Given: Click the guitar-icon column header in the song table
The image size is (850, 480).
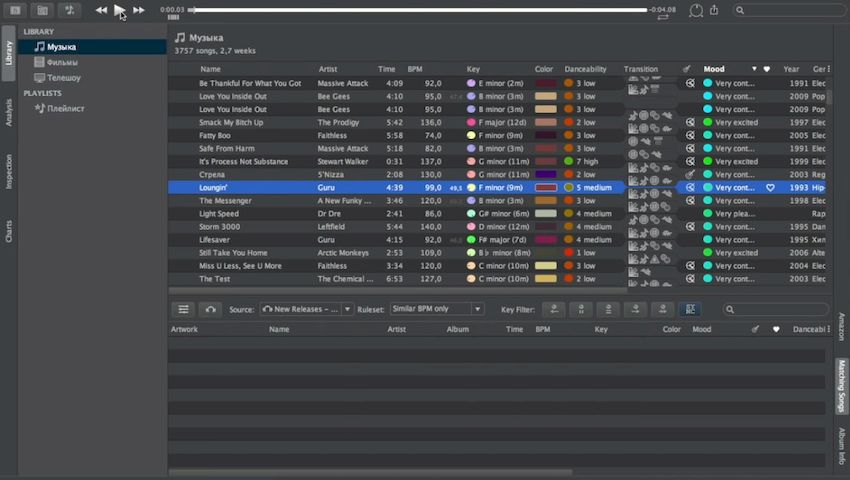Looking at the screenshot, I should (x=686, y=69).
